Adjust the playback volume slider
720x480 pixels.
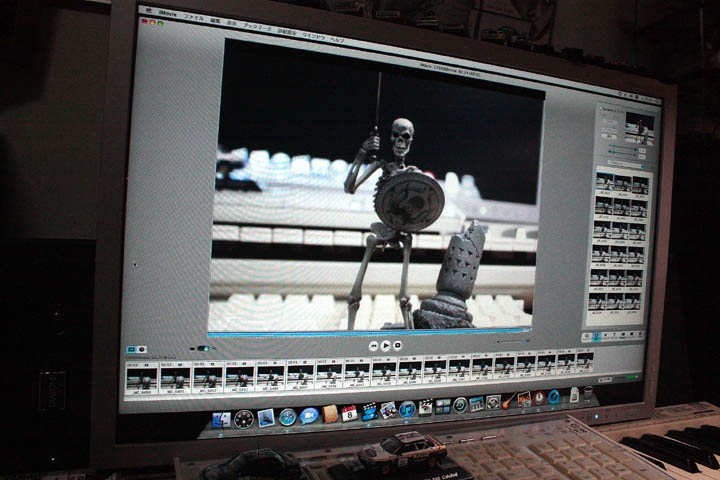click(513, 341)
